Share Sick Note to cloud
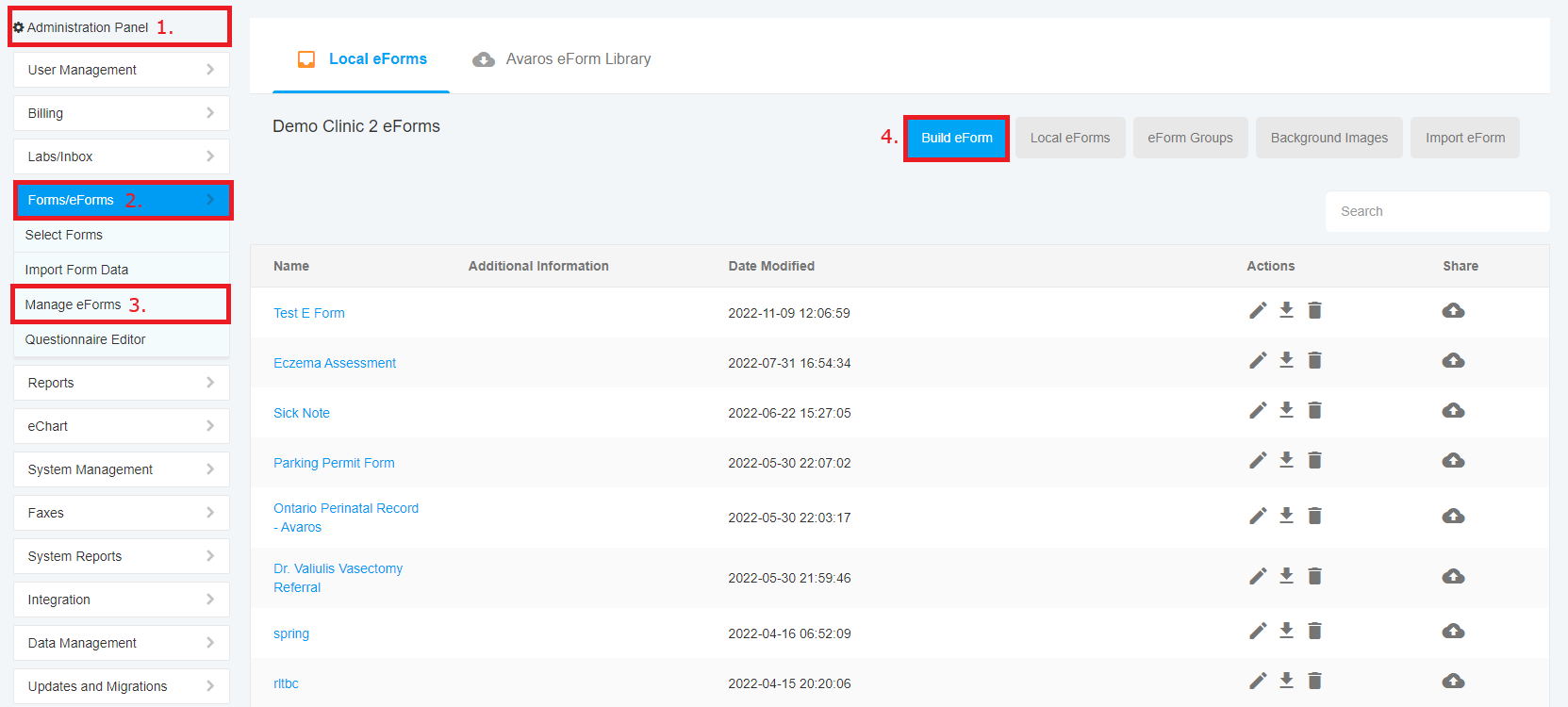 (1453, 410)
